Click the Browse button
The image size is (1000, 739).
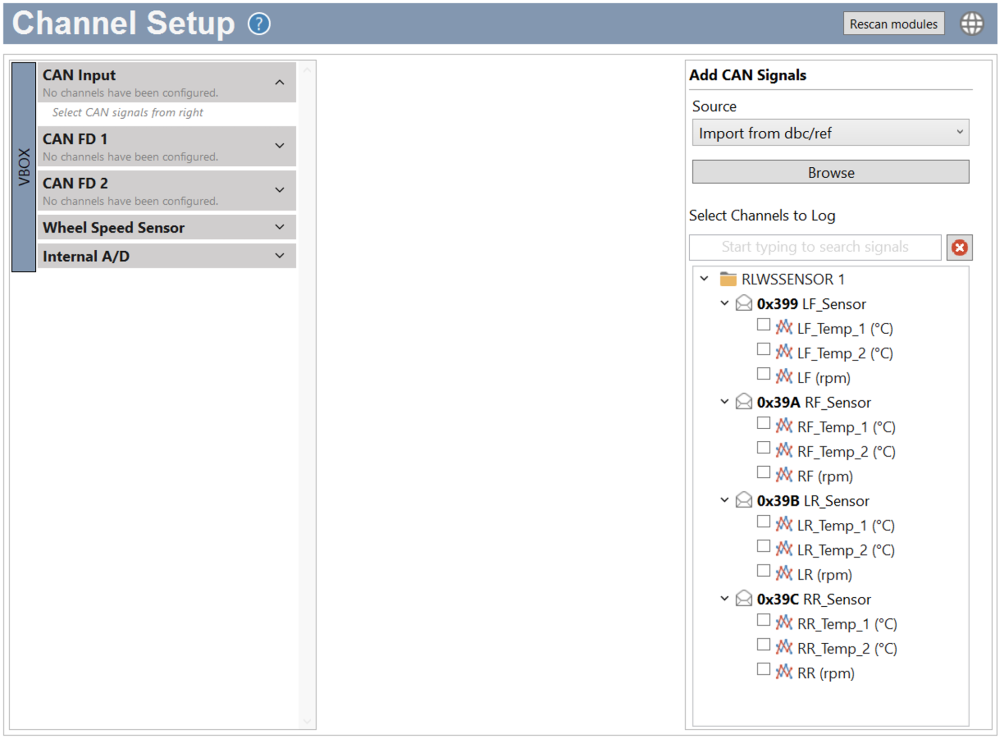pyautogui.click(x=830, y=171)
